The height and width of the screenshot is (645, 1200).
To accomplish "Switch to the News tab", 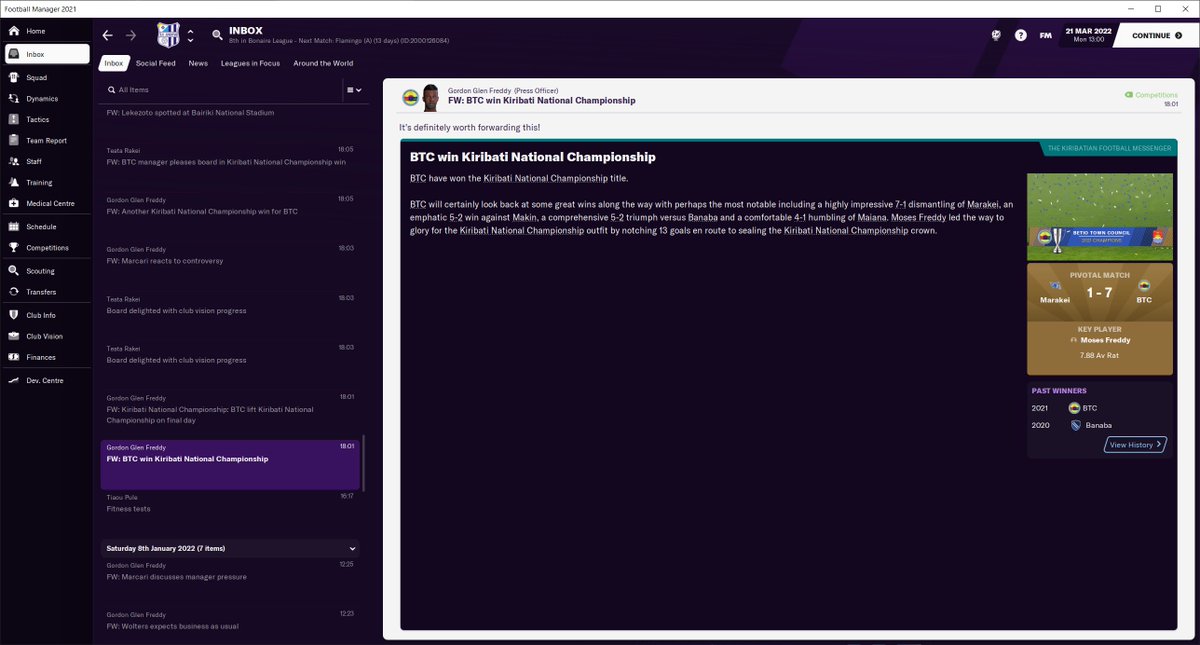I will [198, 63].
